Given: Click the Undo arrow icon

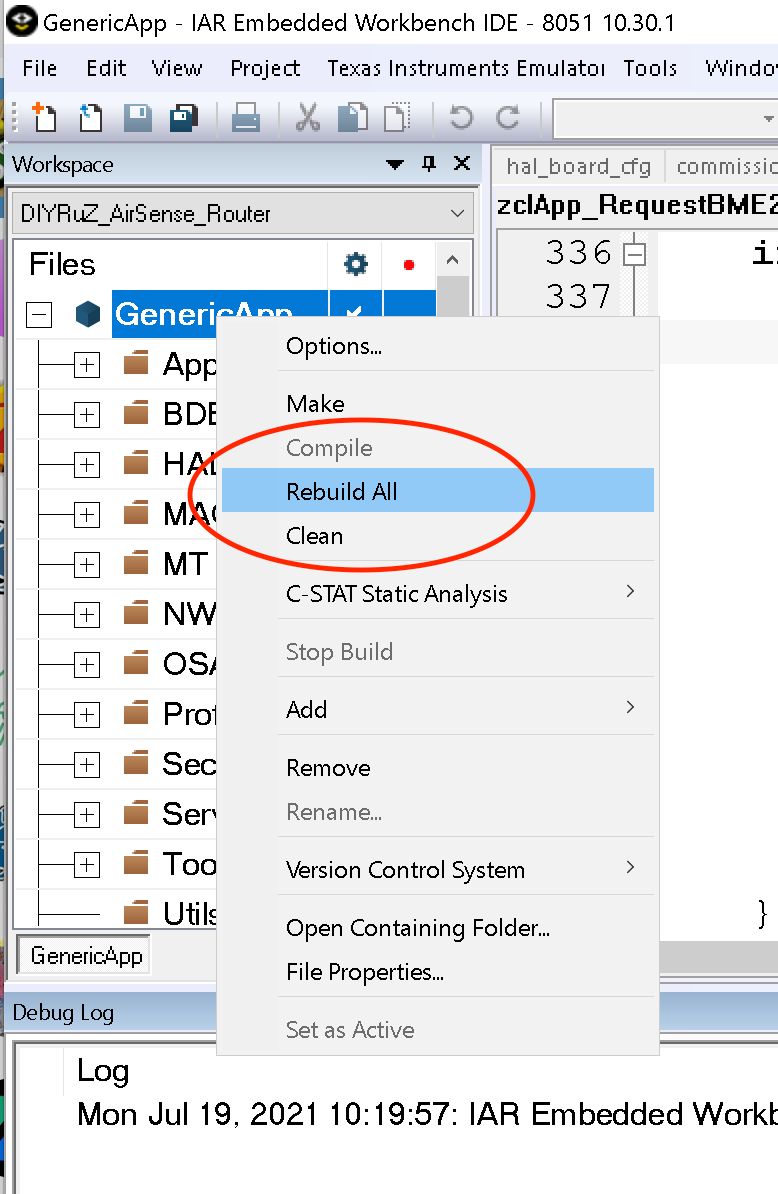Looking at the screenshot, I should [461, 118].
